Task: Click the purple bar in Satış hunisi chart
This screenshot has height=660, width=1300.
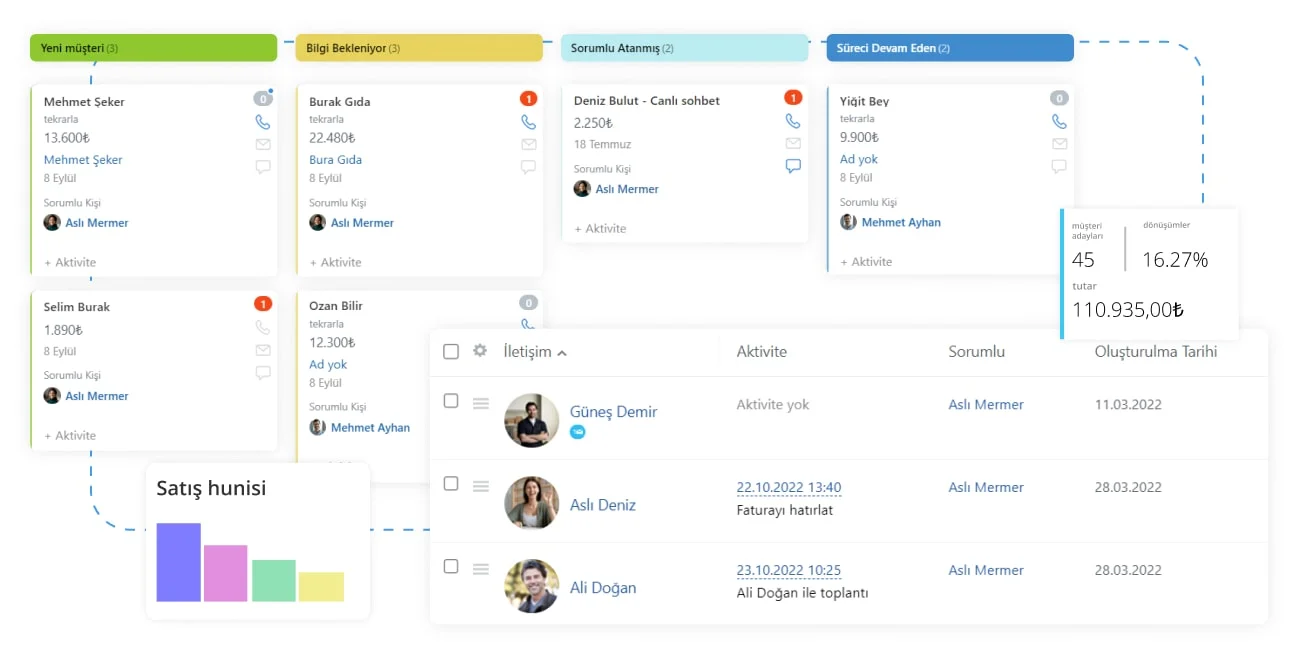Action: [179, 562]
